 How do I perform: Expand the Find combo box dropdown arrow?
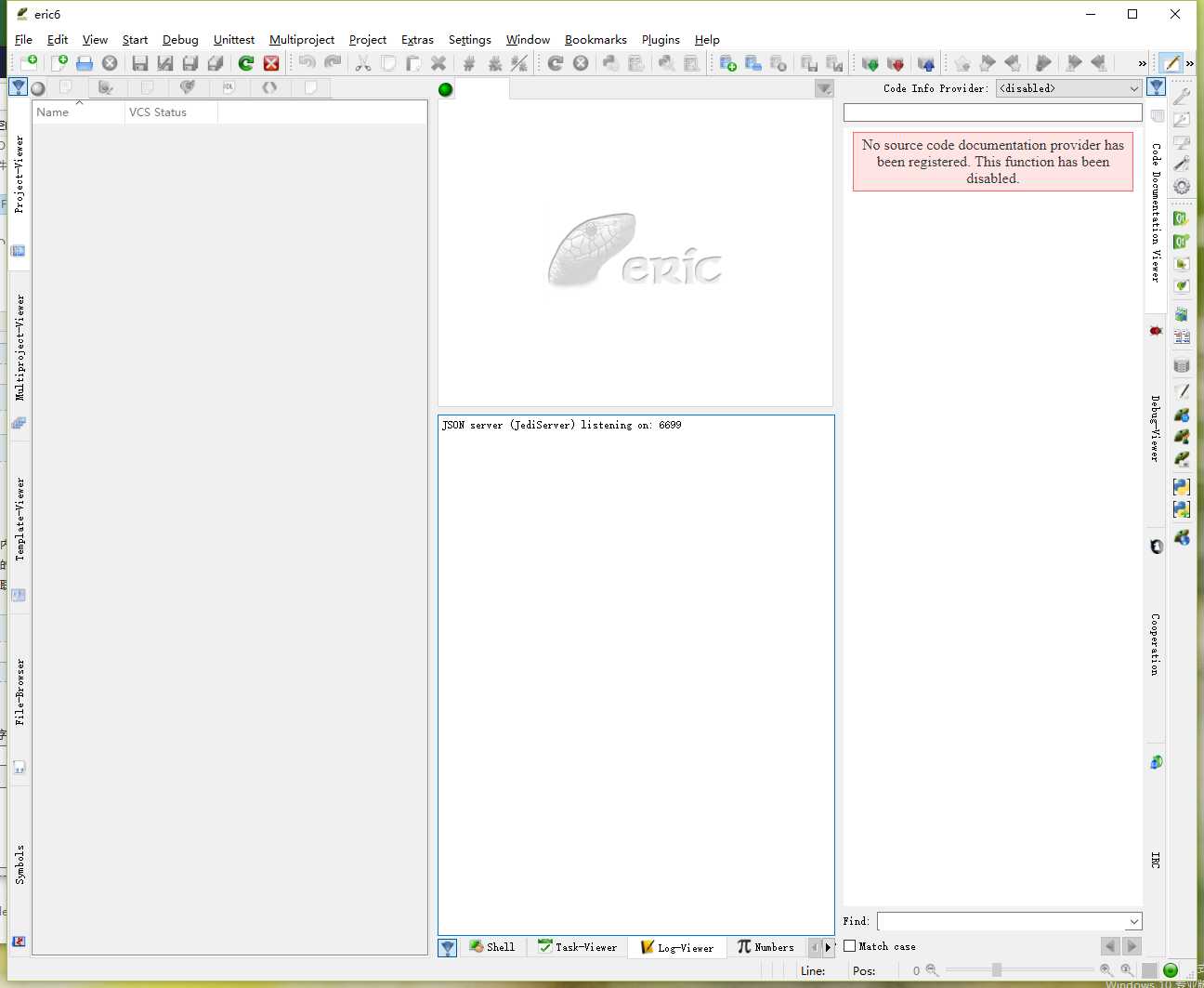coord(1134,921)
